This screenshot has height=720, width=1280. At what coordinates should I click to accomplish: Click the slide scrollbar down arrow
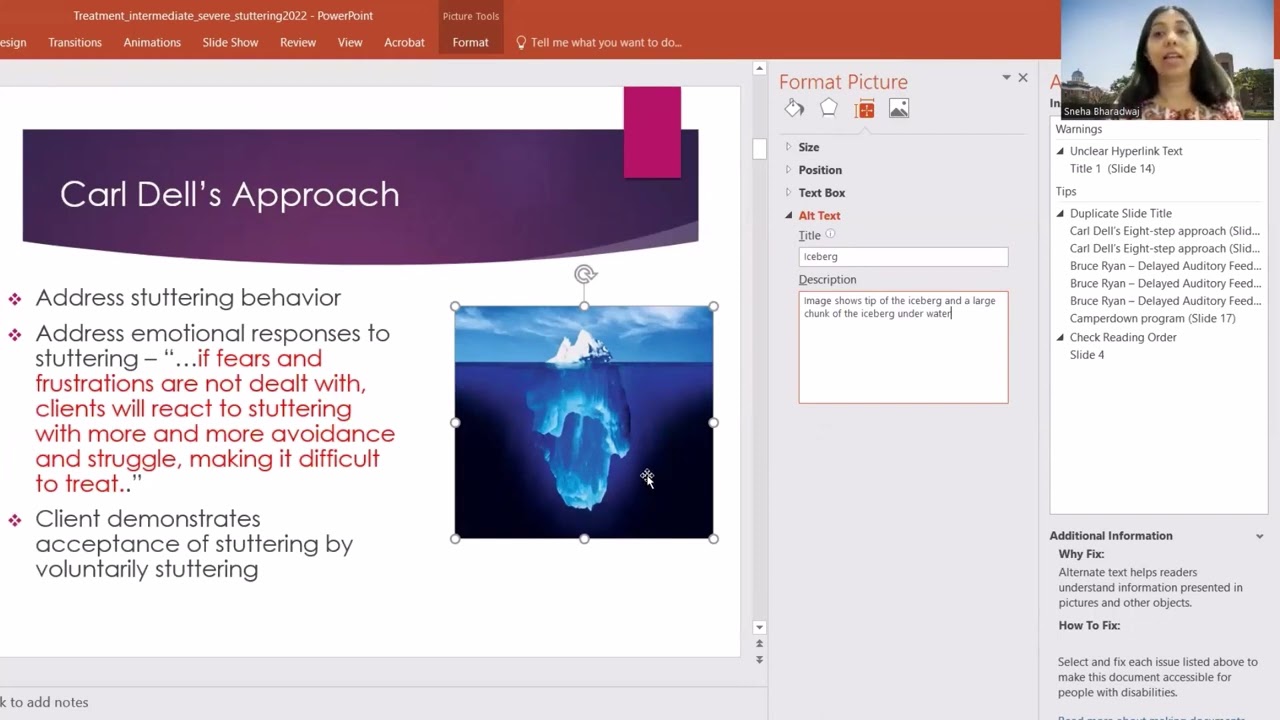click(x=759, y=628)
